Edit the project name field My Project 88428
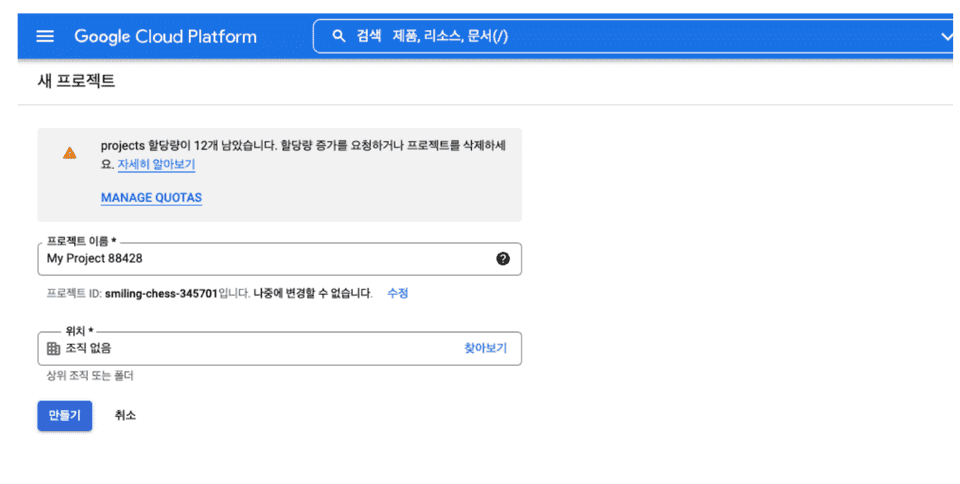This screenshot has width=960, height=484. click(279, 259)
